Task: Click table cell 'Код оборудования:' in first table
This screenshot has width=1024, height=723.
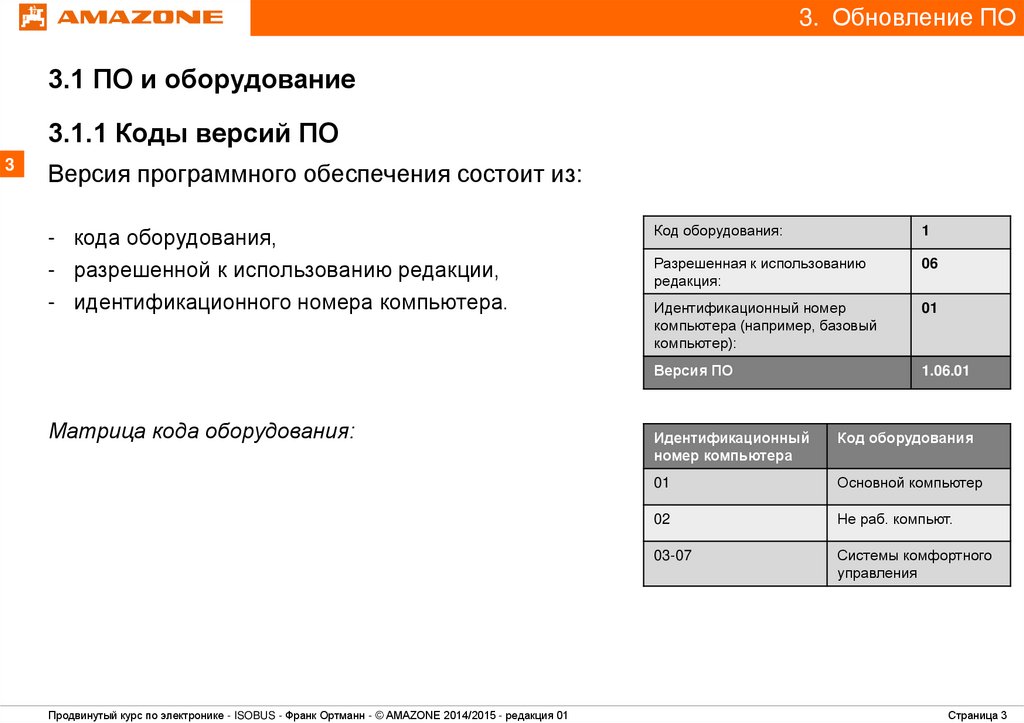Action: tap(777, 232)
